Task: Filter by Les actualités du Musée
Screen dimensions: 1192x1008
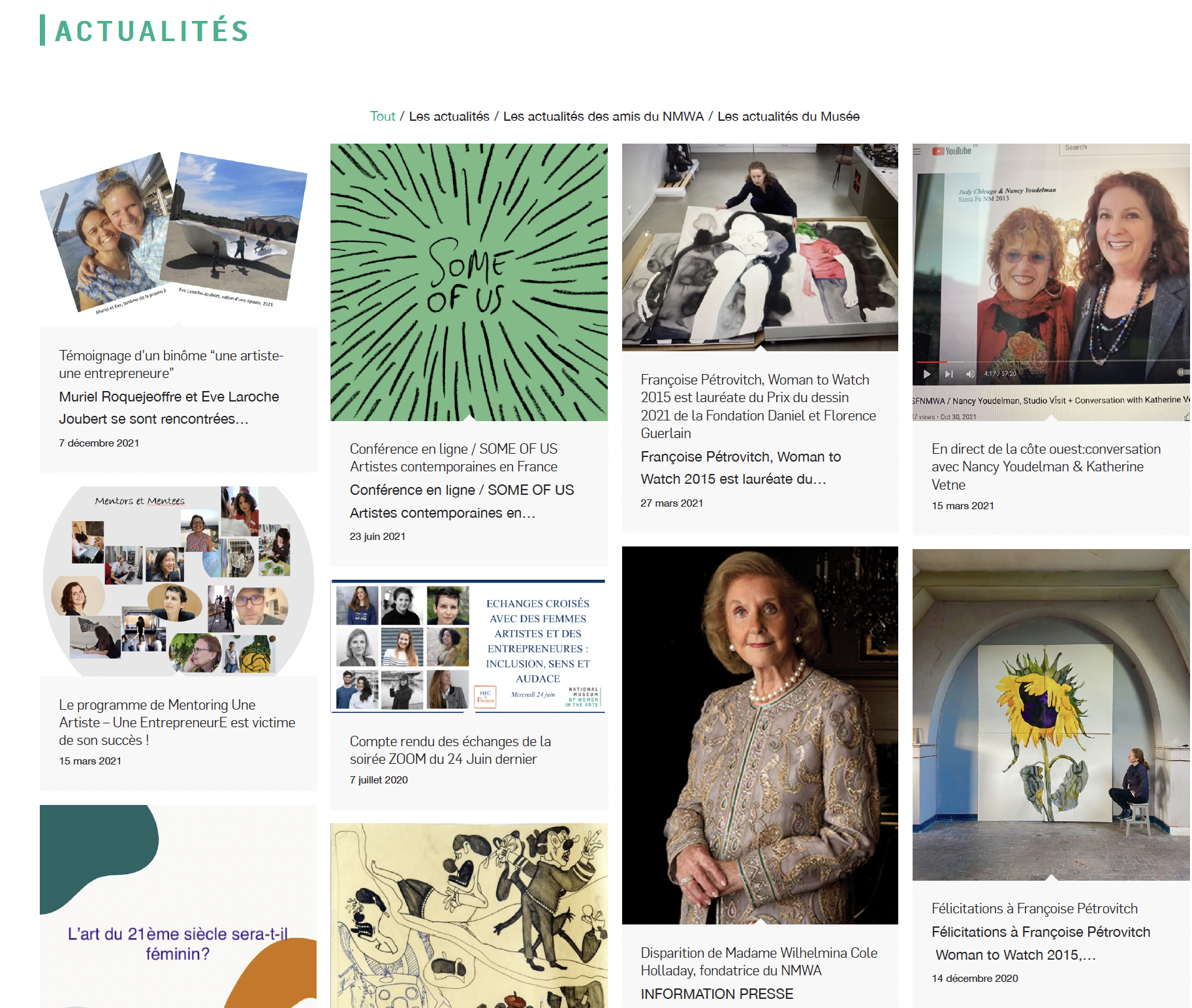Action: 789,116
